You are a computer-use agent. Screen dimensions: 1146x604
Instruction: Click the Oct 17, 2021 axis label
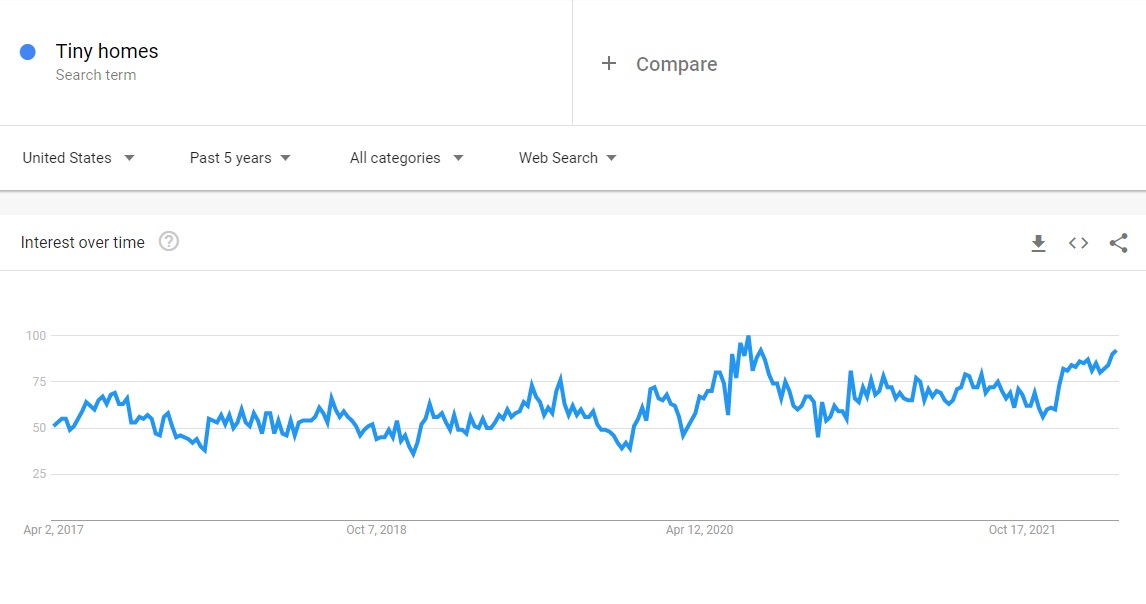(1022, 530)
